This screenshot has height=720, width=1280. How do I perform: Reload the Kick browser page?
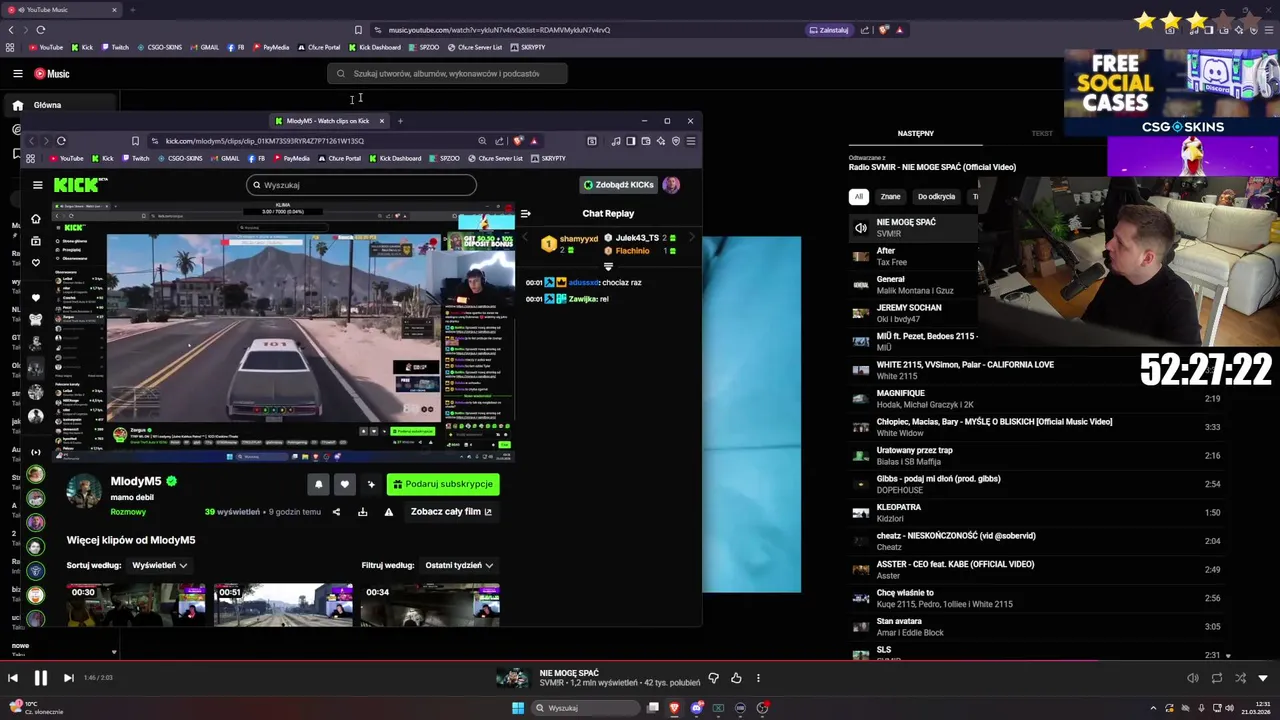click(x=61, y=141)
